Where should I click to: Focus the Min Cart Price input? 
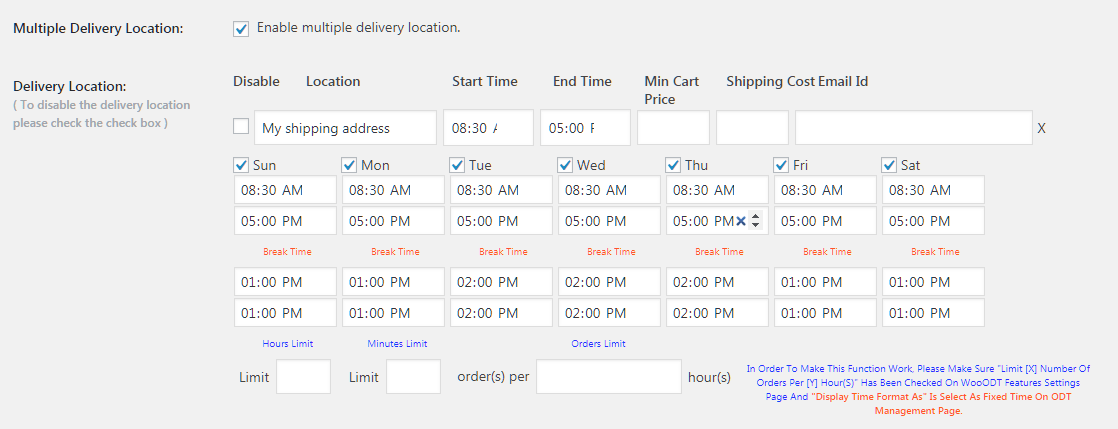[673, 128]
